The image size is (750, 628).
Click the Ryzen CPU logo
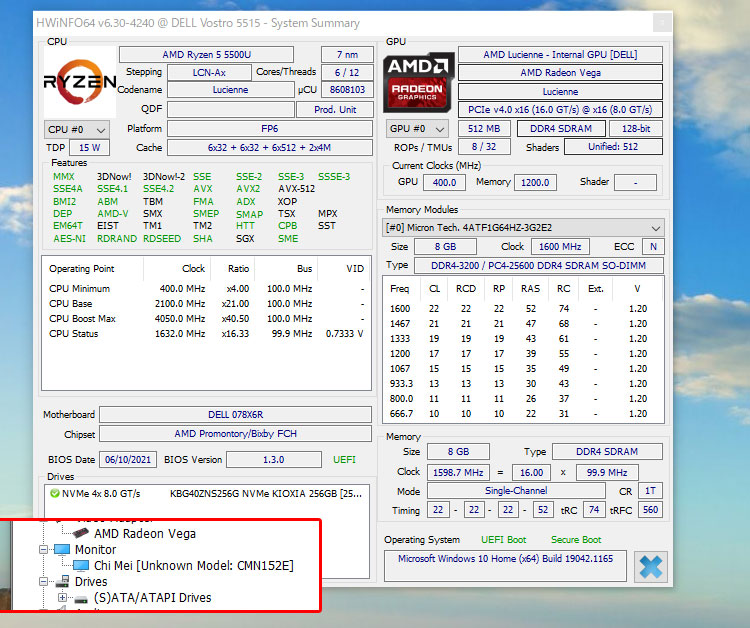pyautogui.click(x=80, y=82)
